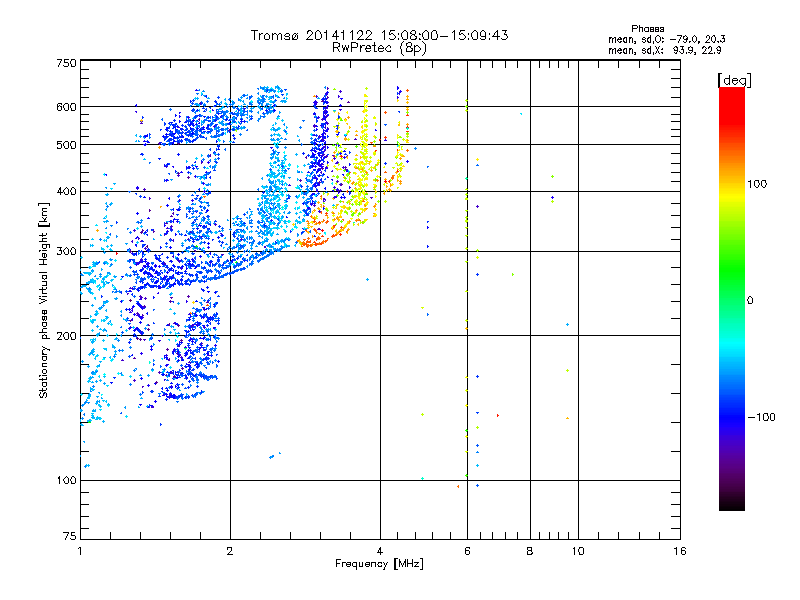This screenshot has width=800, height=600.
Task: Click the y-axis tick label '100'
Action: [x=66, y=481]
